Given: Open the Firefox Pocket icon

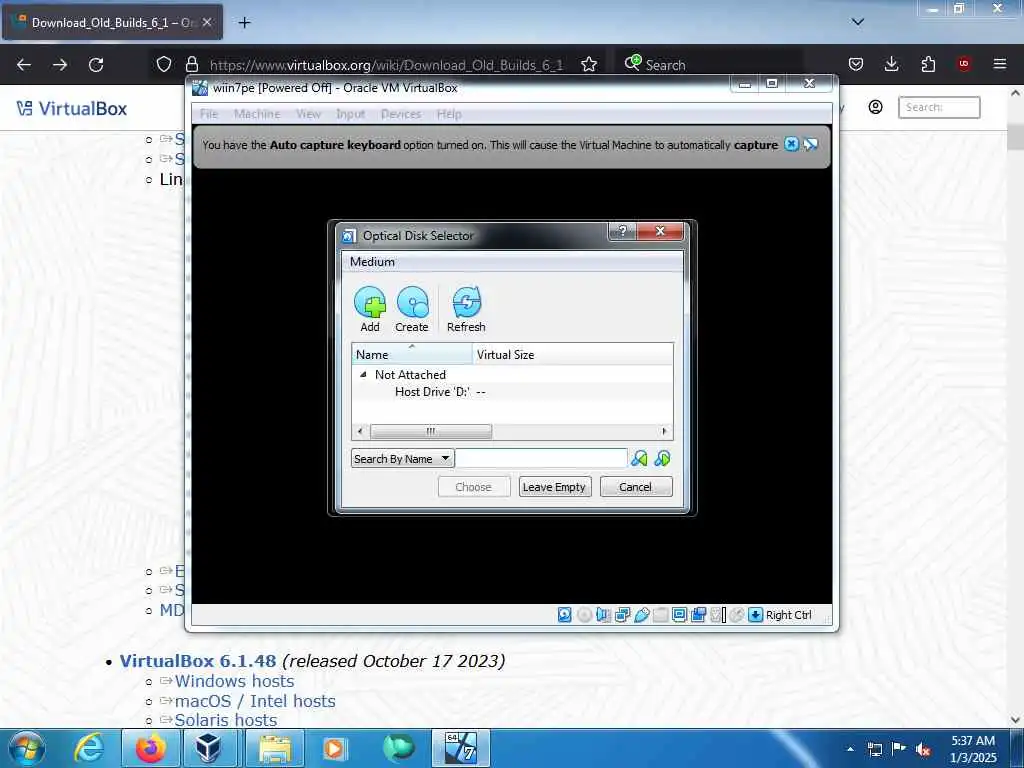Looking at the screenshot, I should 856,65.
